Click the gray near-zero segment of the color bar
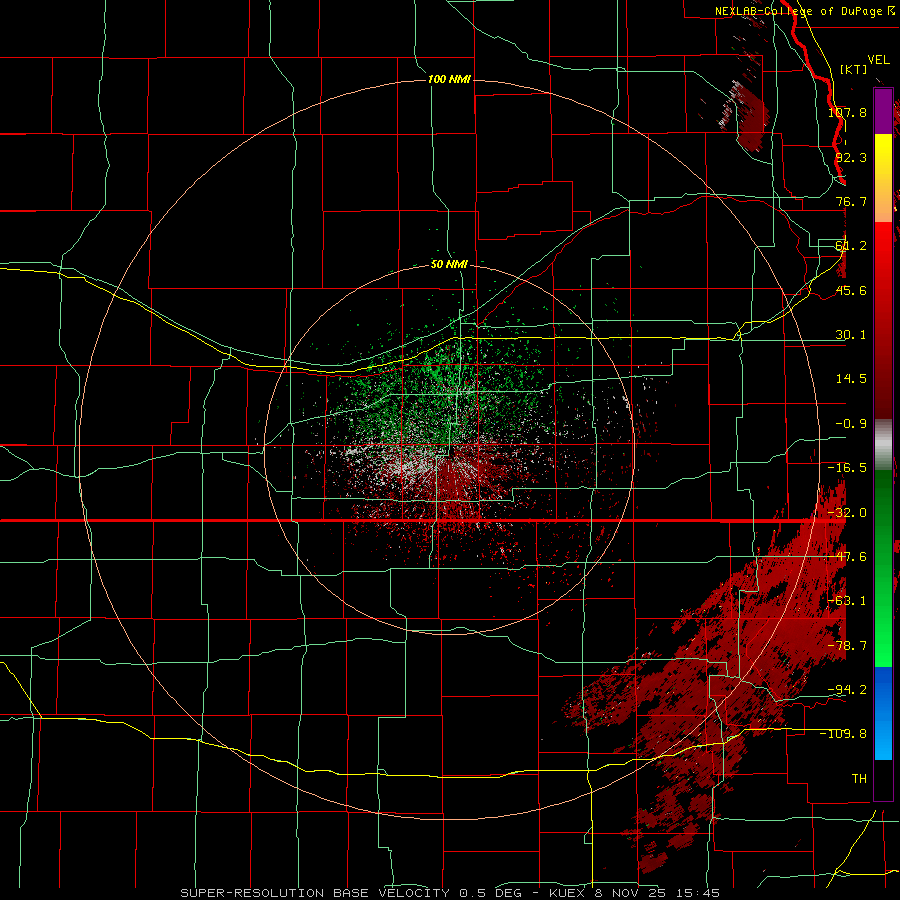Viewport: 900px width, 900px height. (x=883, y=445)
